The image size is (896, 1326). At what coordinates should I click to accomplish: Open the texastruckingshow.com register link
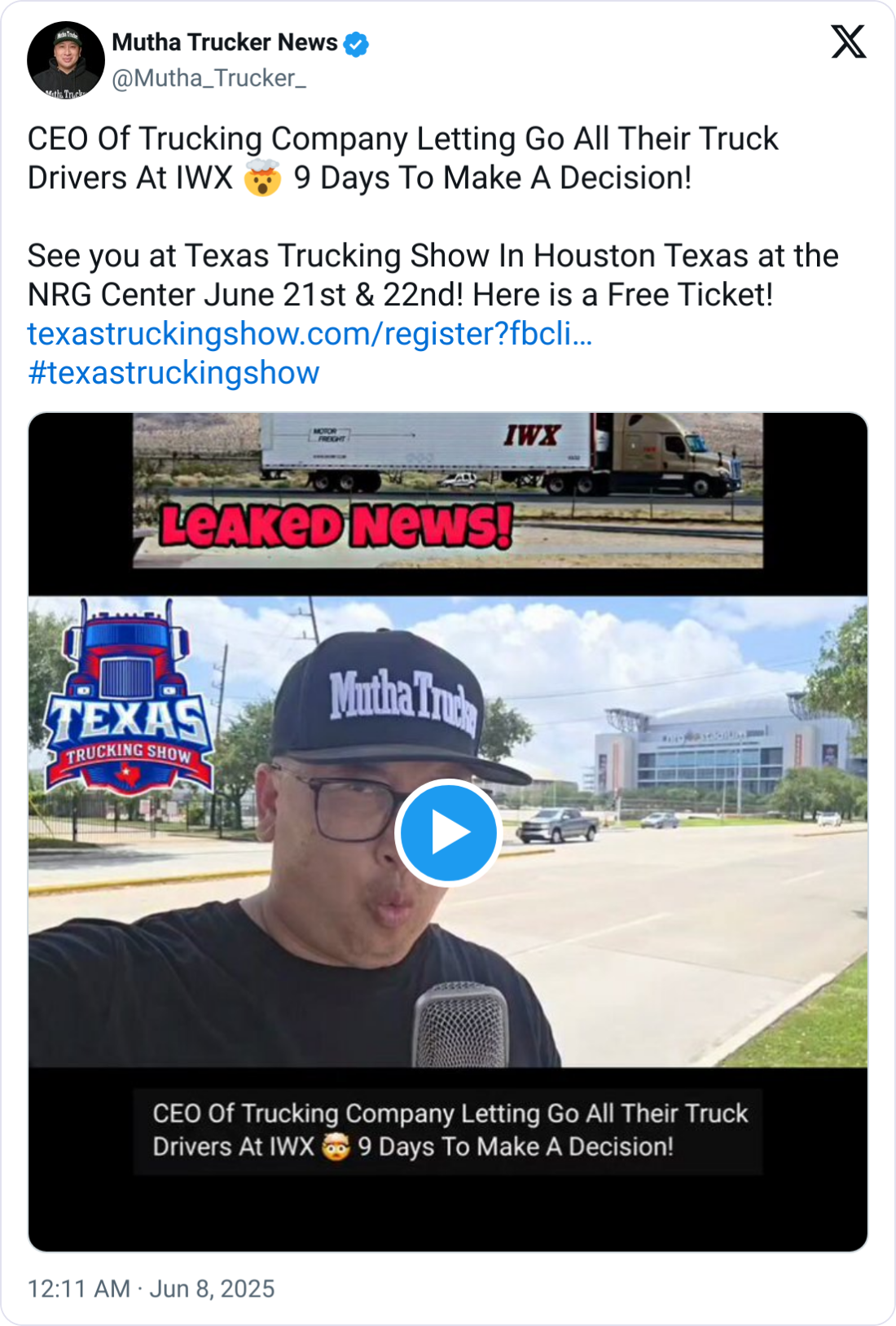click(310, 334)
